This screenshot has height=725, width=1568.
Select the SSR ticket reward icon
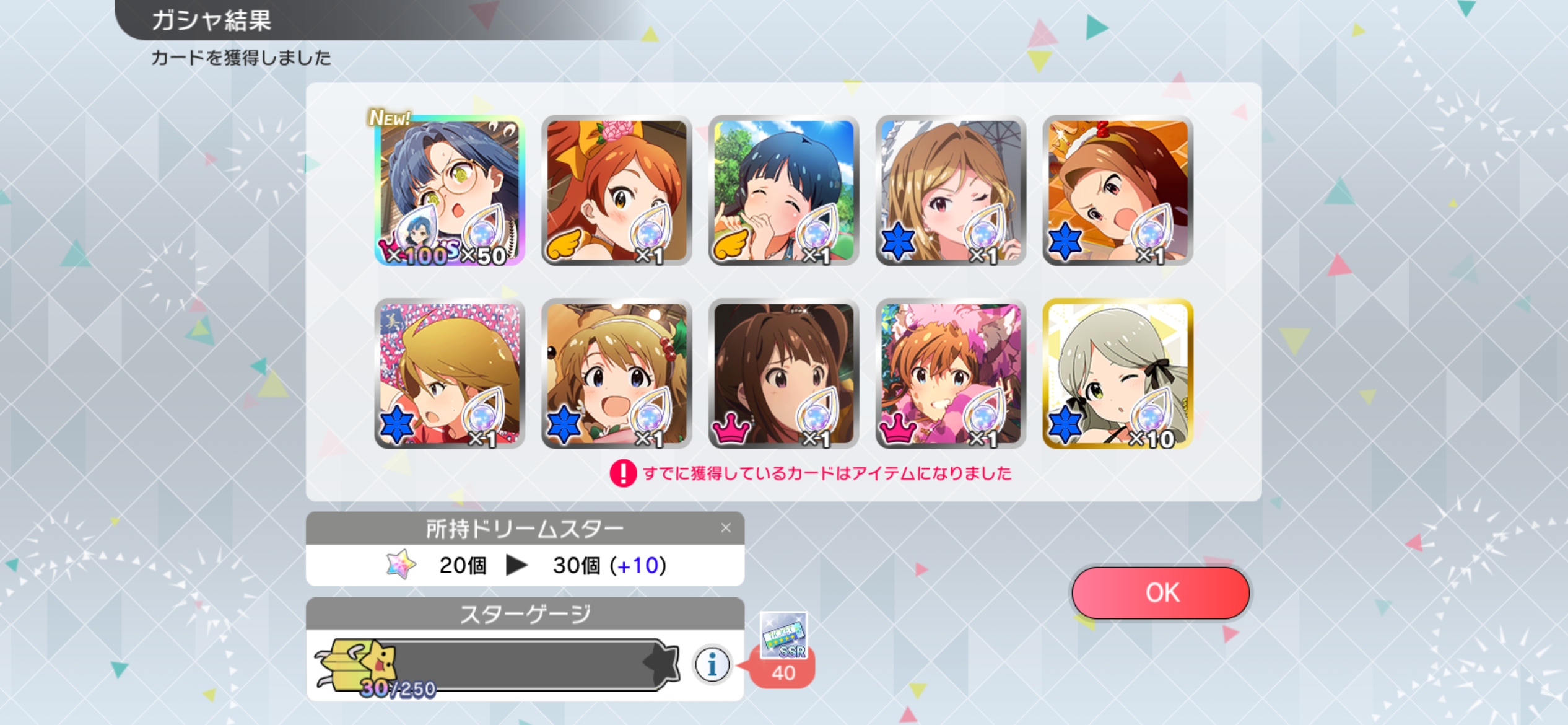pos(783,635)
